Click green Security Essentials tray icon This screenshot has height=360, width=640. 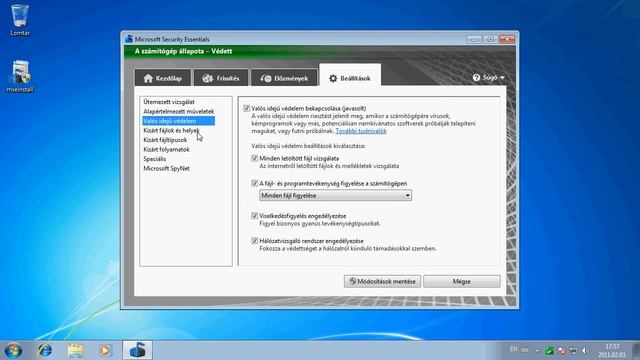tap(549, 350)
